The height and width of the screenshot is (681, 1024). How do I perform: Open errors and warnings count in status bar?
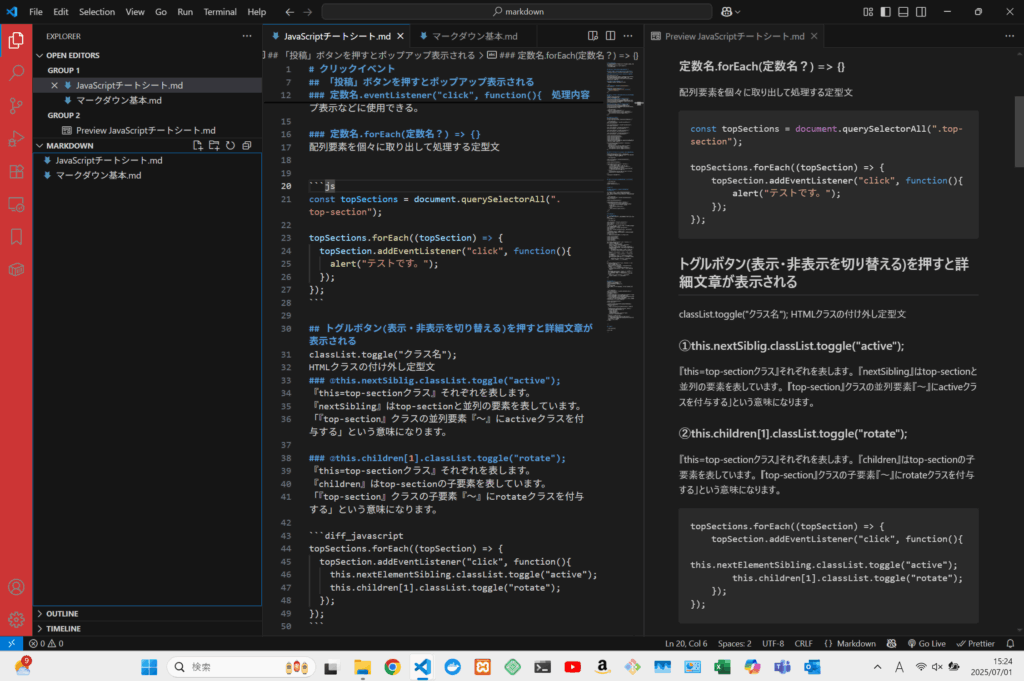pyautogui.click(x=46, y=643)
